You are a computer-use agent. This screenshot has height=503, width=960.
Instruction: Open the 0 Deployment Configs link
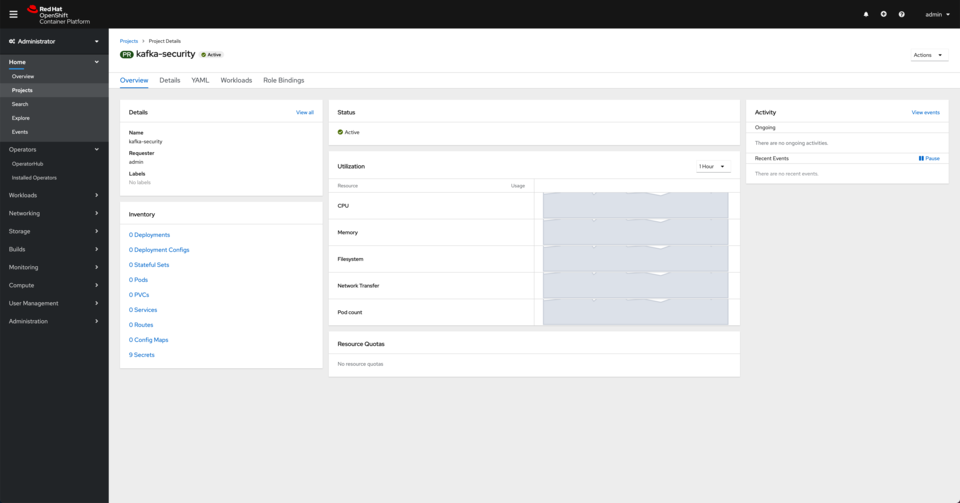159,250
